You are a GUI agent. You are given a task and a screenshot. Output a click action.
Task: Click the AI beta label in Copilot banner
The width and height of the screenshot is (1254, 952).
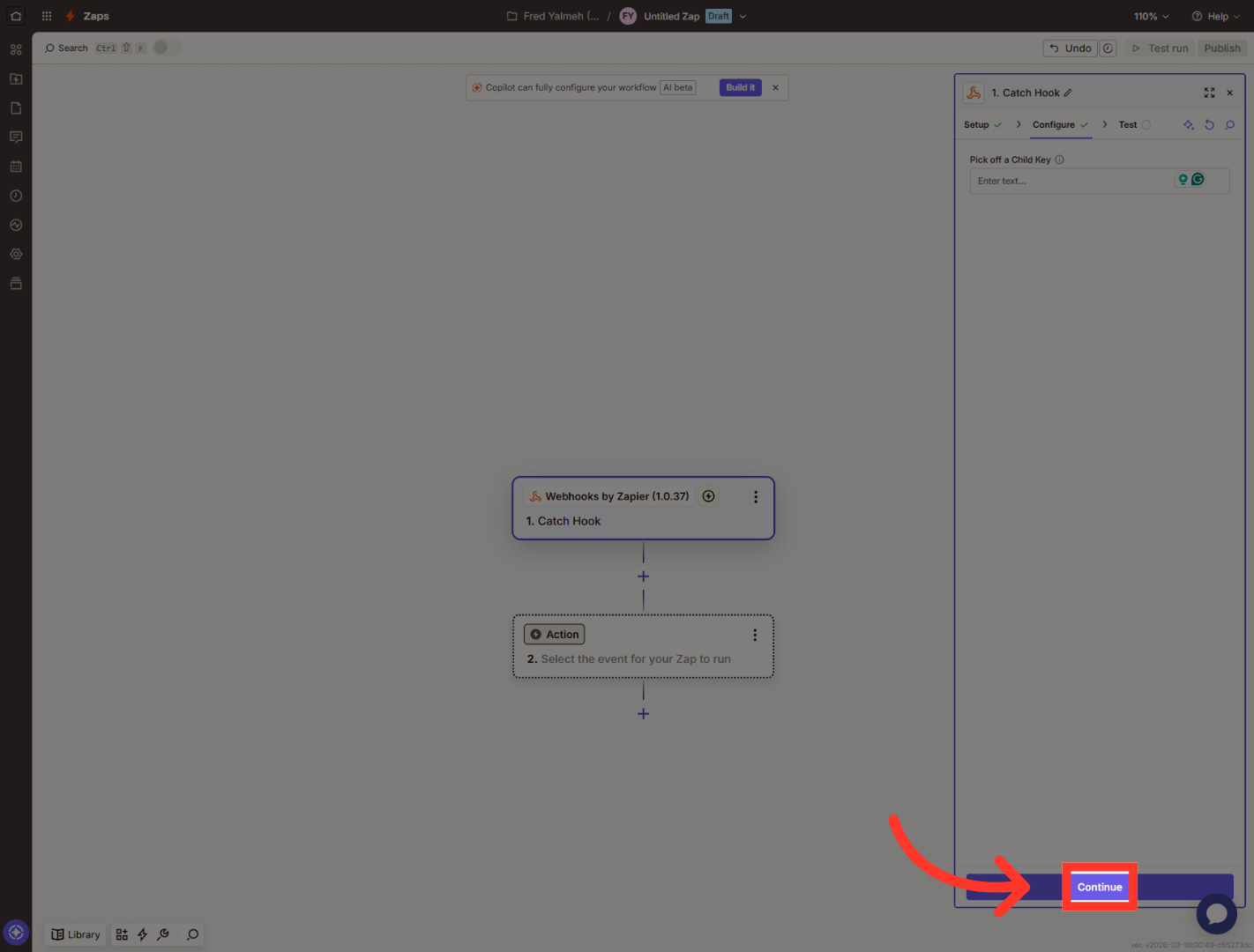point(678,87)
